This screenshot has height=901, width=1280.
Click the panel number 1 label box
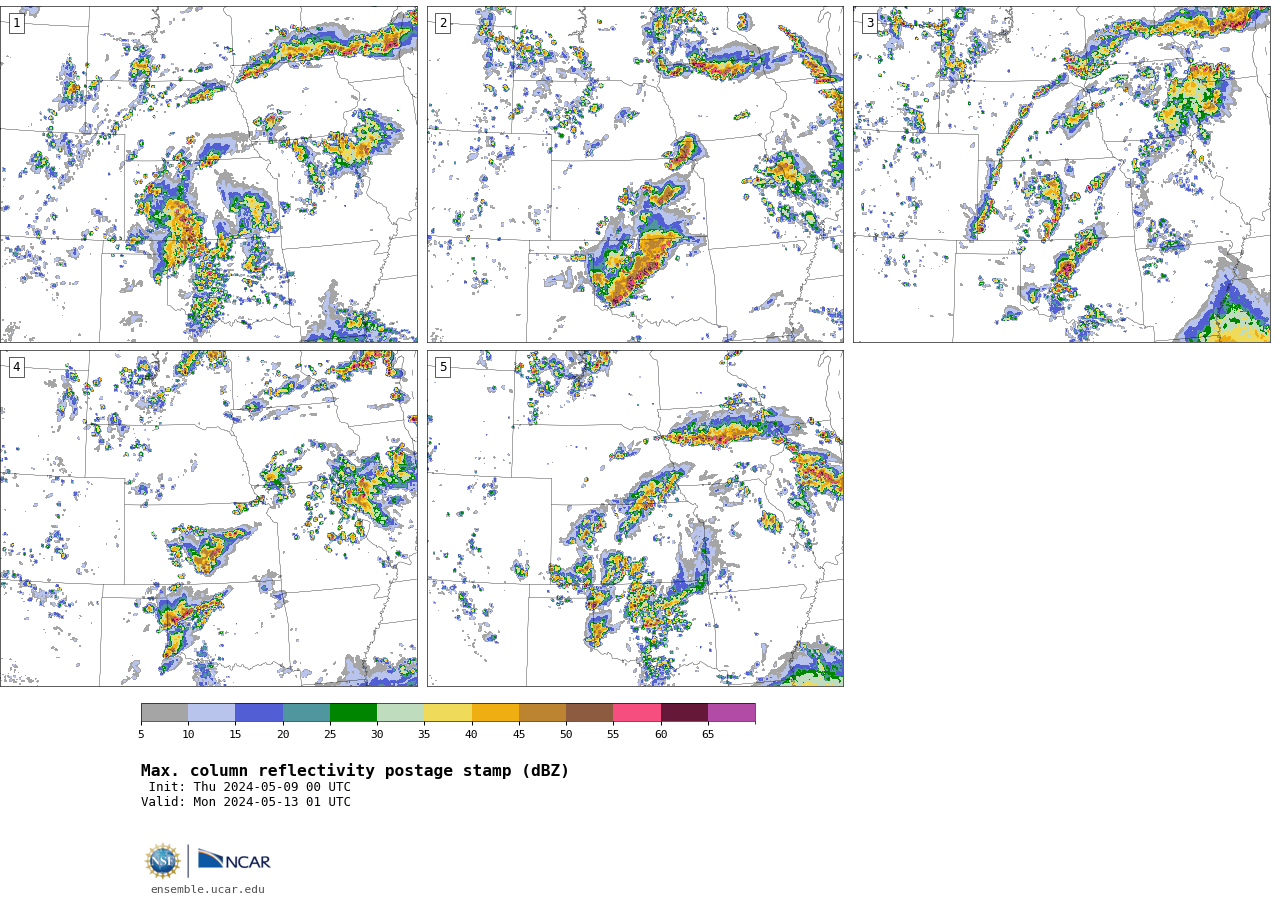(x=17, y=23)
